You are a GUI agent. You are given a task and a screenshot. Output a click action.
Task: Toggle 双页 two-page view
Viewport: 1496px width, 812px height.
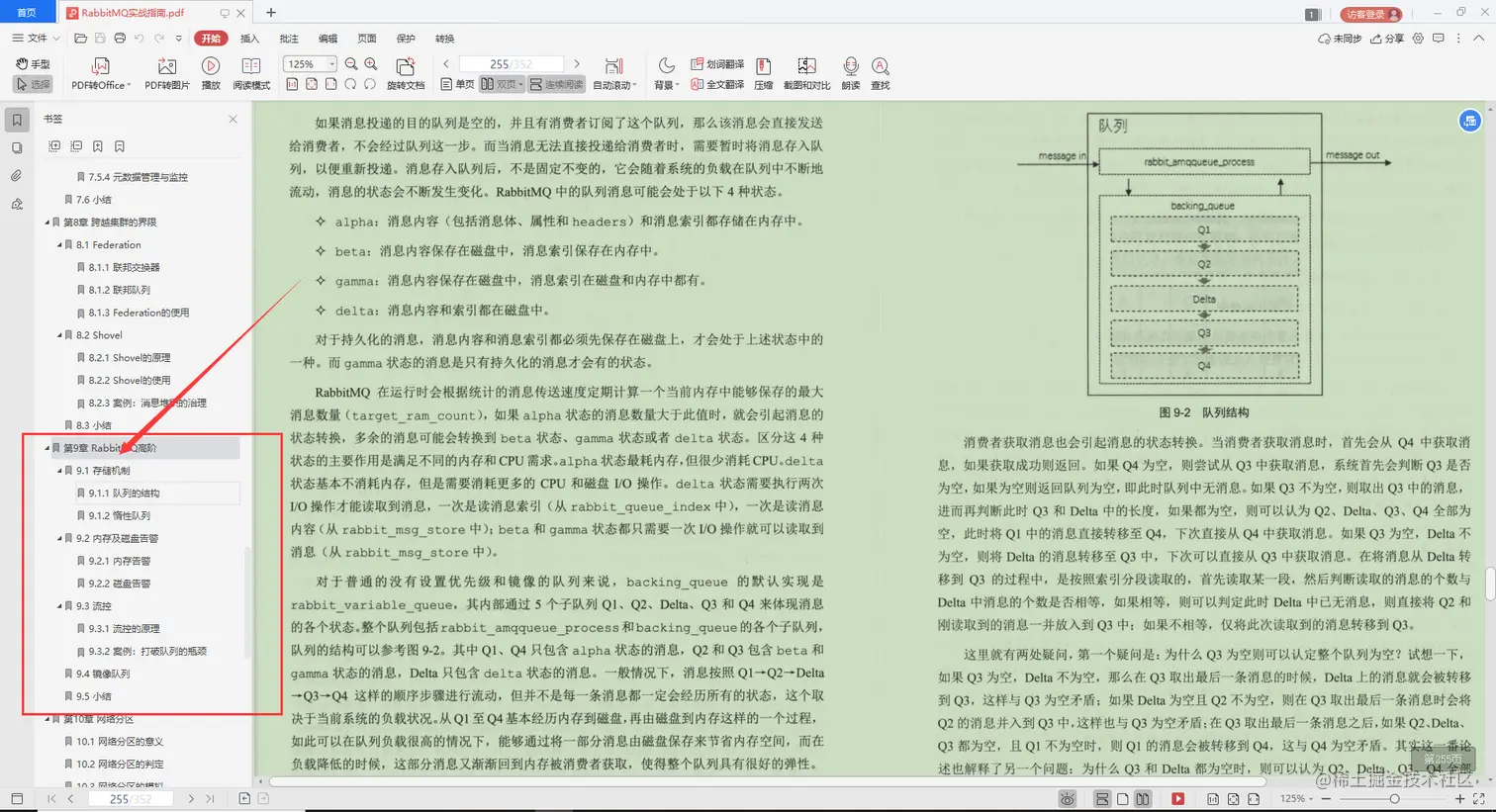502,85
